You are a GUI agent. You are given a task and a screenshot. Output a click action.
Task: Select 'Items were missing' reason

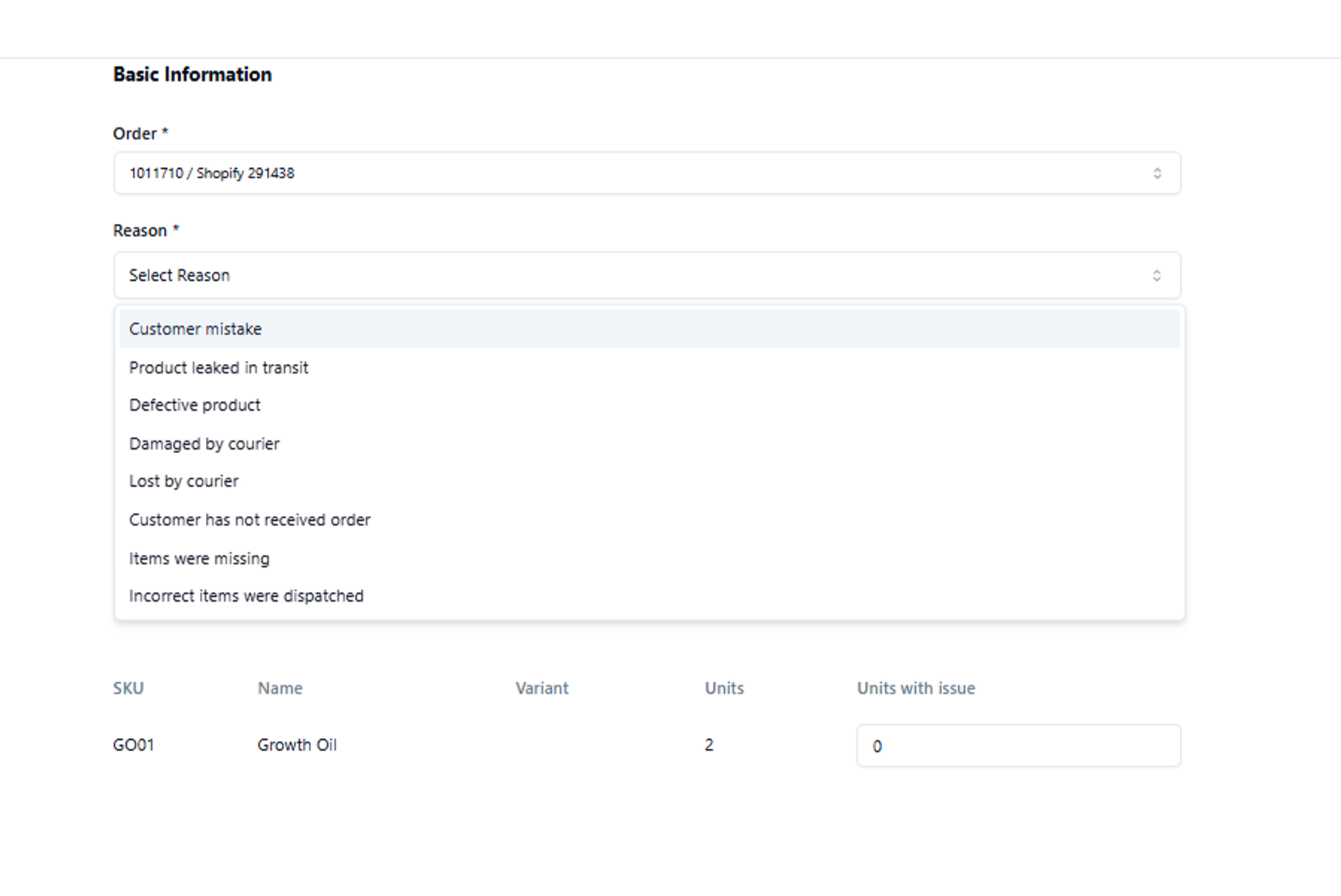click(199, 558)
